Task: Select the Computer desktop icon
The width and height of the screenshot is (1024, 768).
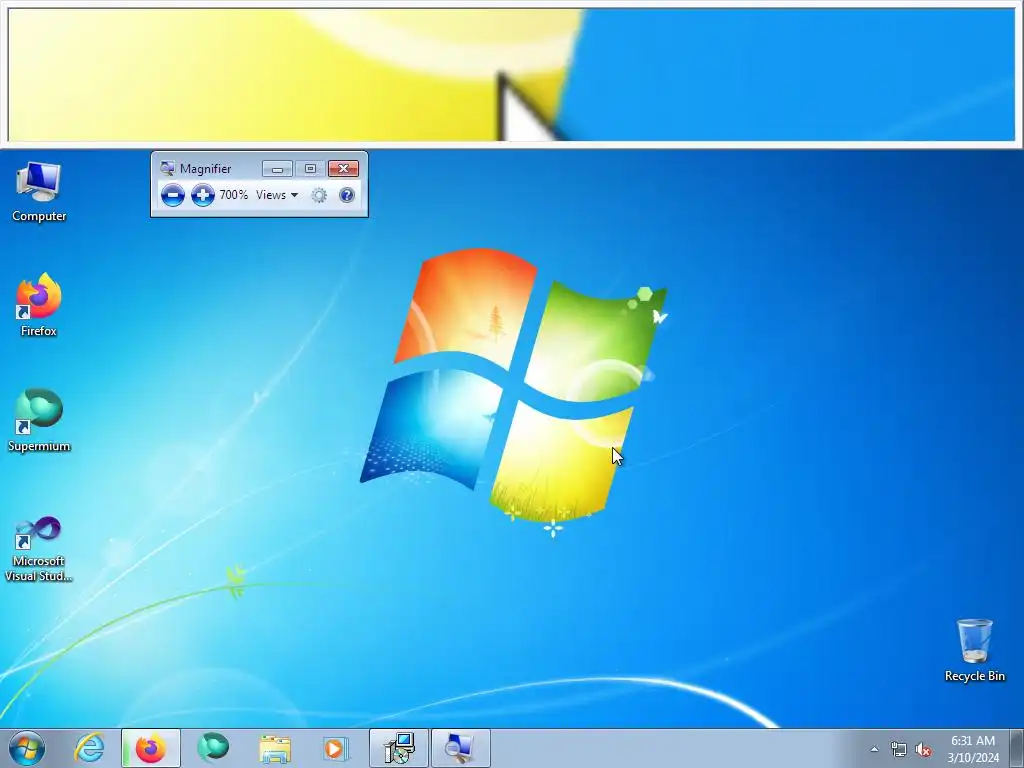Action: point(39,192)
